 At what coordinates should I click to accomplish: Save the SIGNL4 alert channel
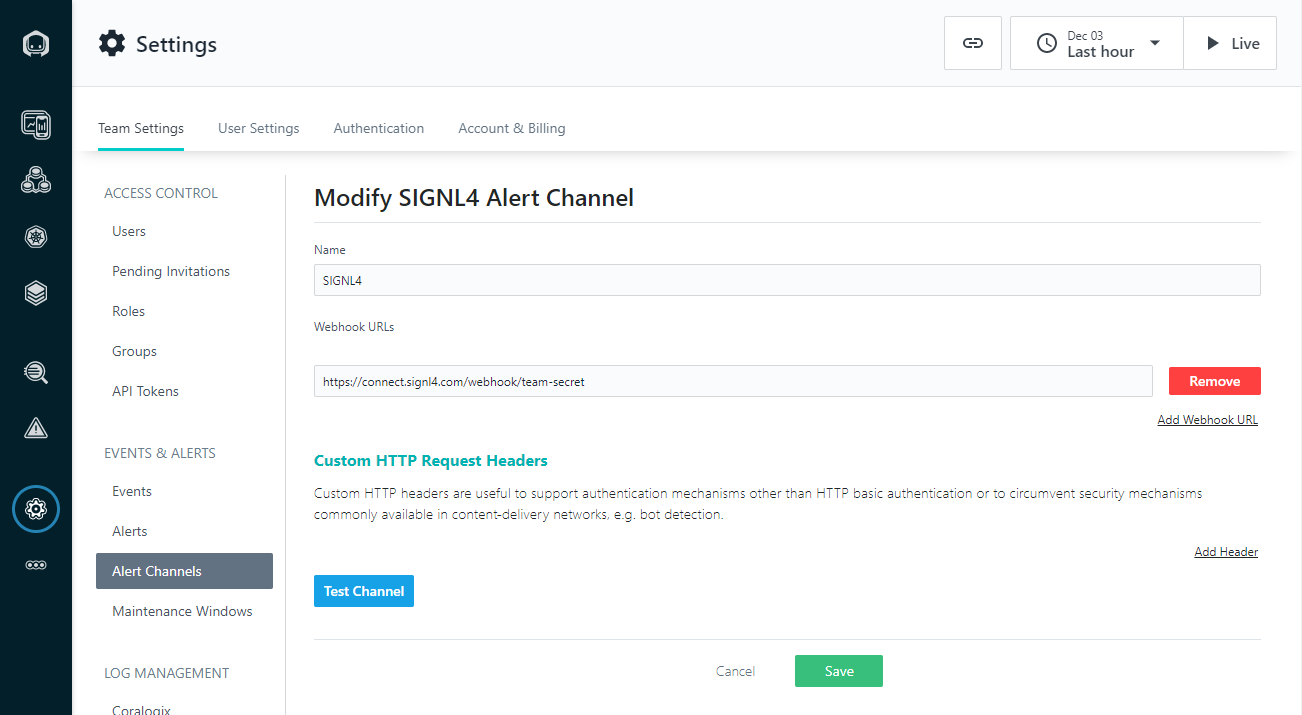tap(839, 671)
